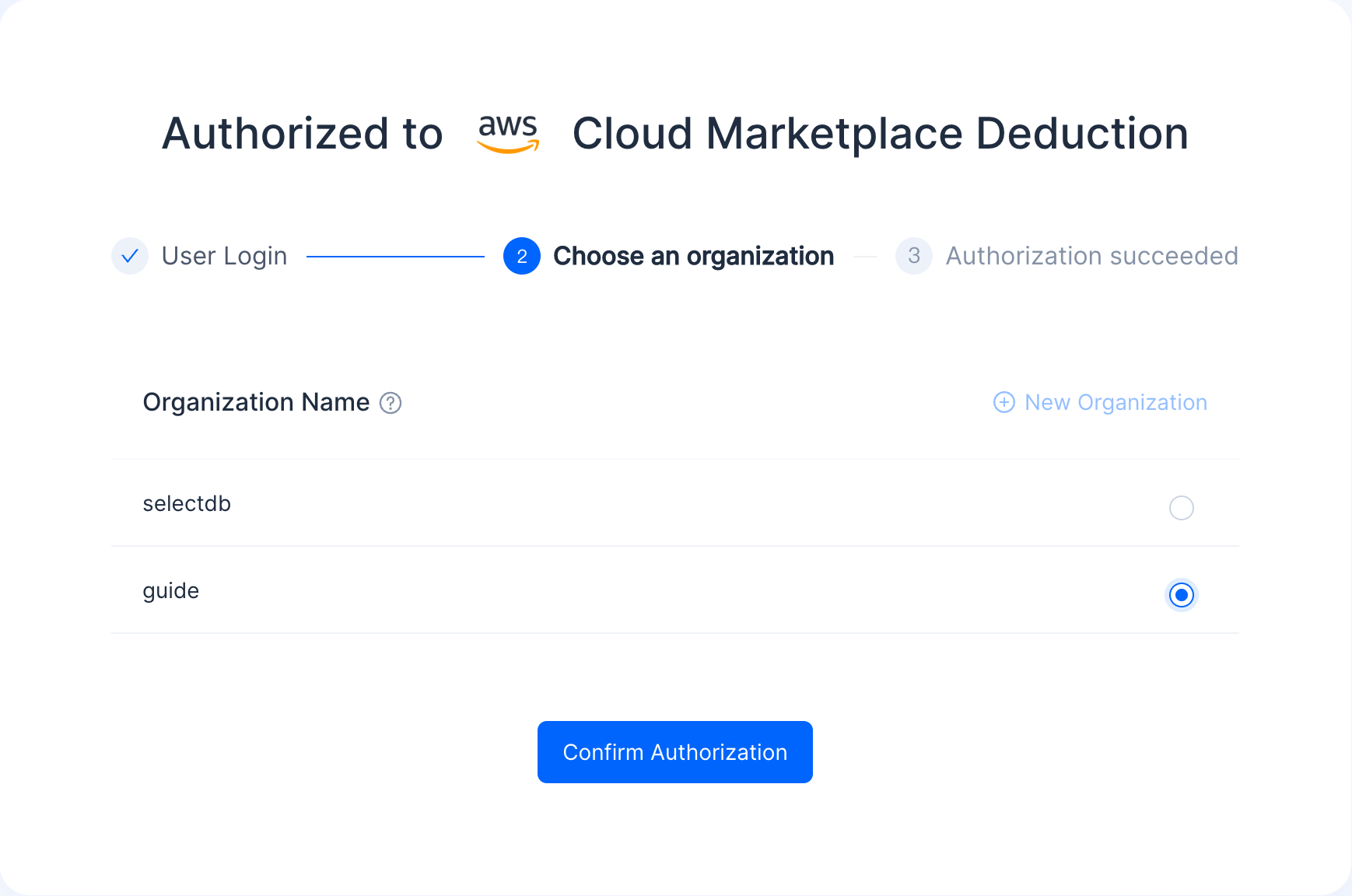This screenshot has height=896, width=1352.
Task: Click the User Login checkmark step icon
Action: point(130,256)
